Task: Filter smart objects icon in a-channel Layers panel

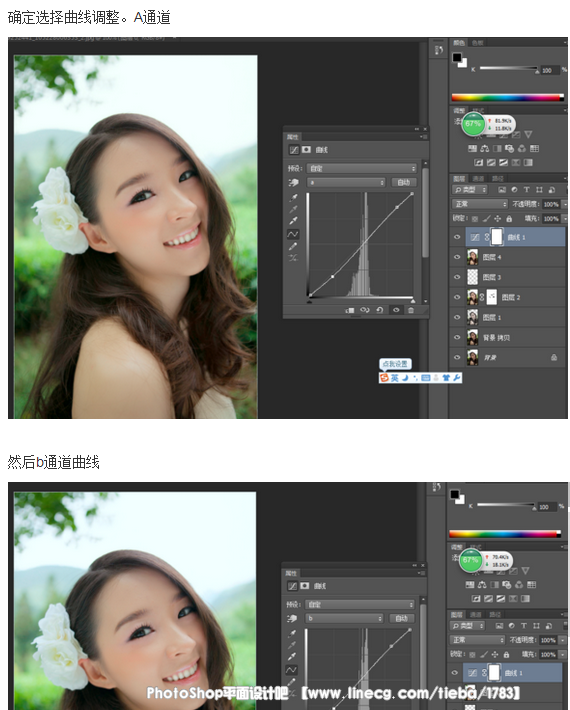Action: (551, 190)
